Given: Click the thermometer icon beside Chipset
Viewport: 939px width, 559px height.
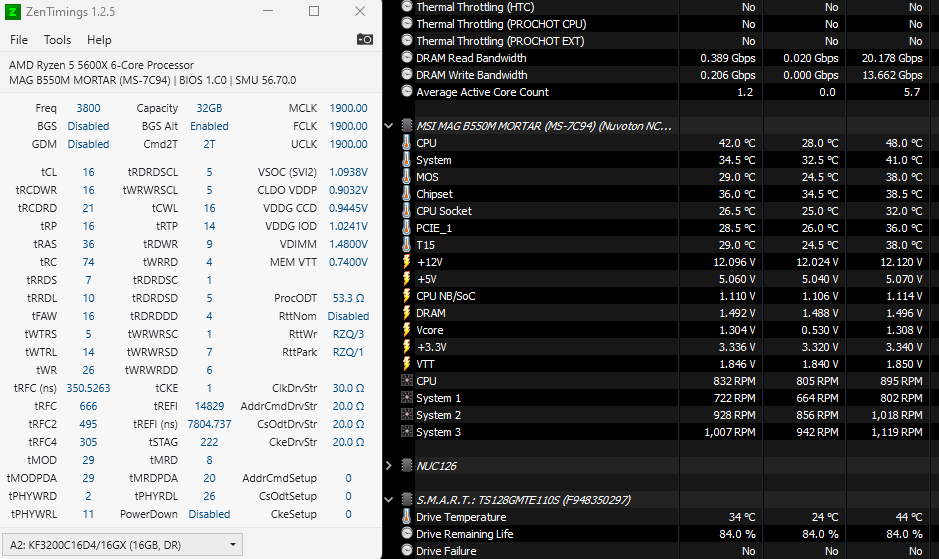Looking at the screenshot, I should click(x=407, y=194).
